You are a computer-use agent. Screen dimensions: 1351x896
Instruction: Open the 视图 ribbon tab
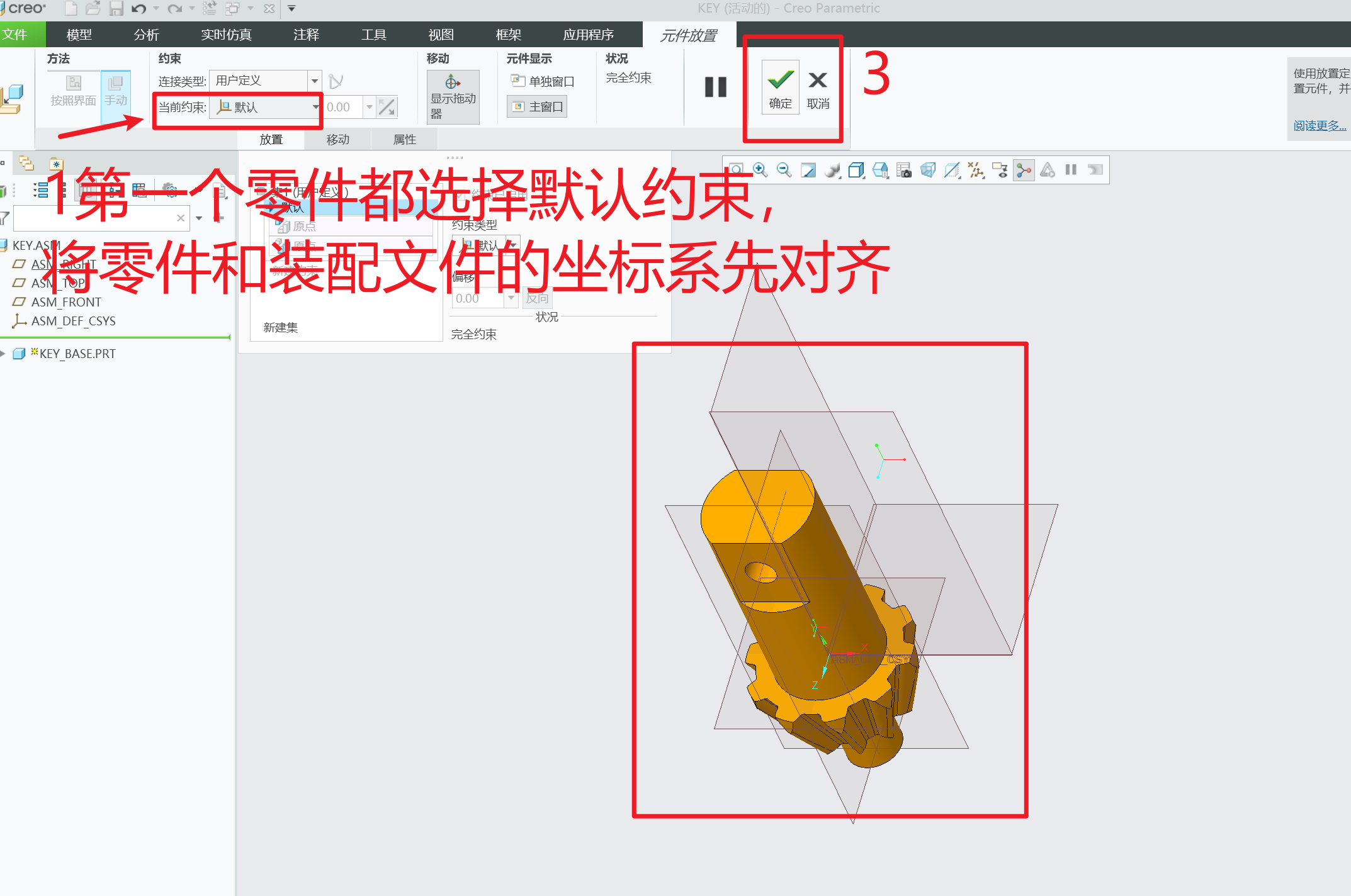441,35
